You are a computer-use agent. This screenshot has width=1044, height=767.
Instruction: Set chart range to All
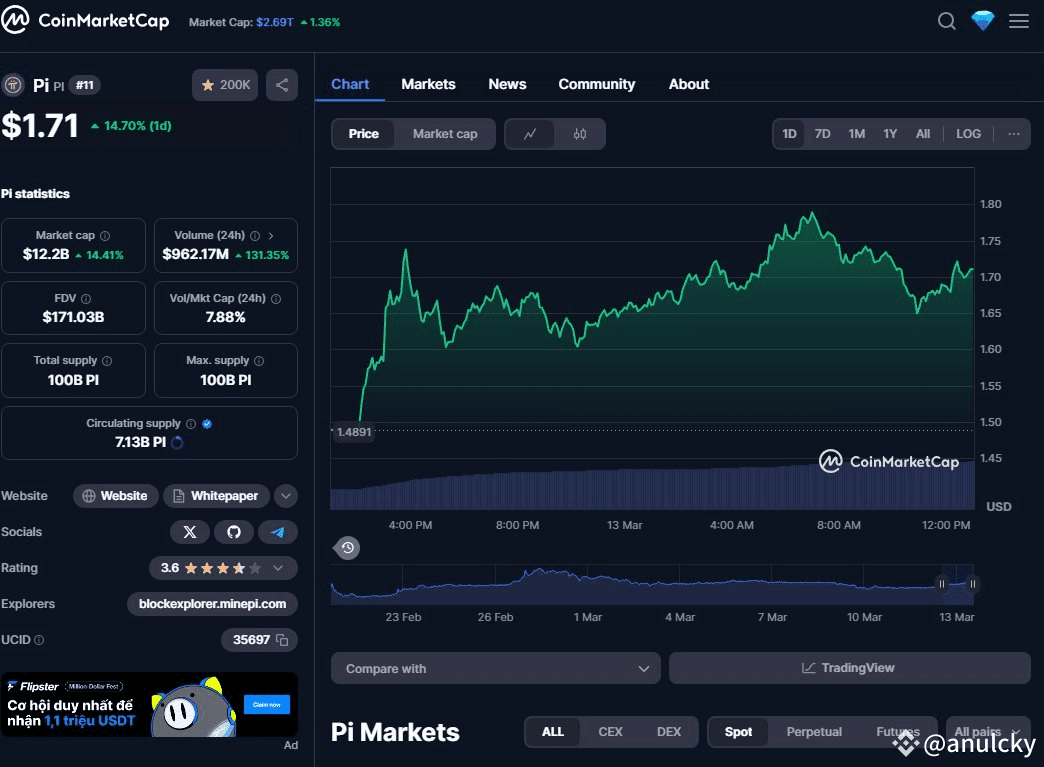(923, 134)
